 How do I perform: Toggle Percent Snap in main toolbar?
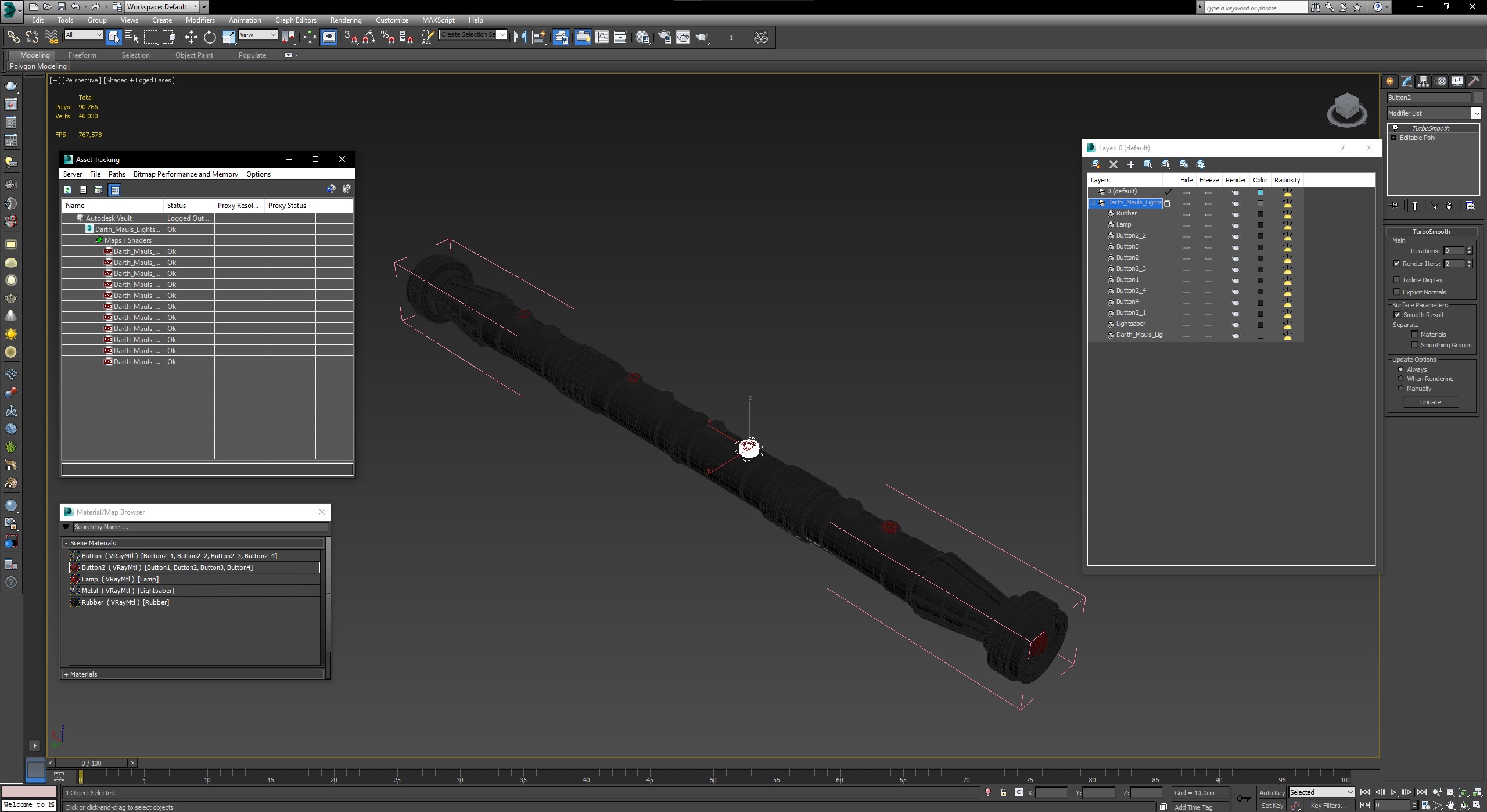coord(388,37)
